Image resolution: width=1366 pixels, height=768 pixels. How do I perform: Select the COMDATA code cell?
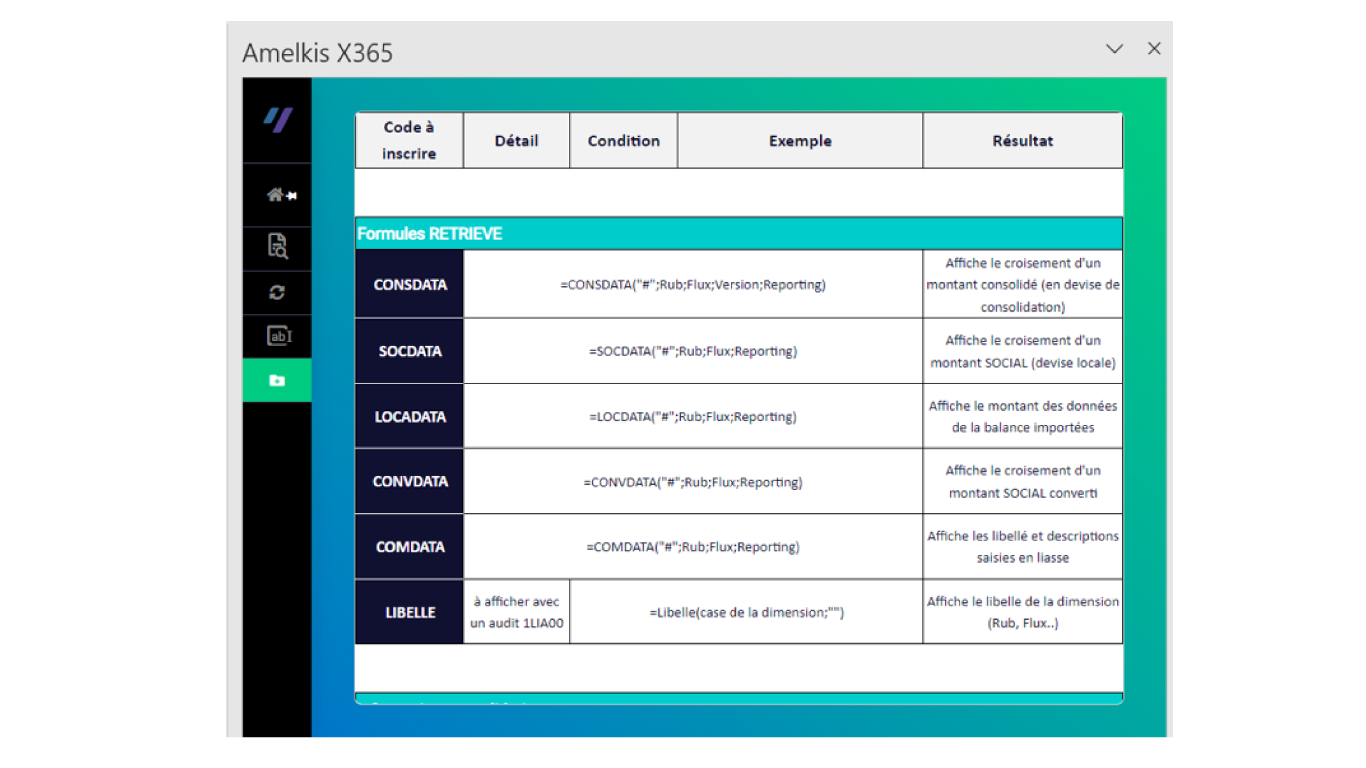(410, 547)
